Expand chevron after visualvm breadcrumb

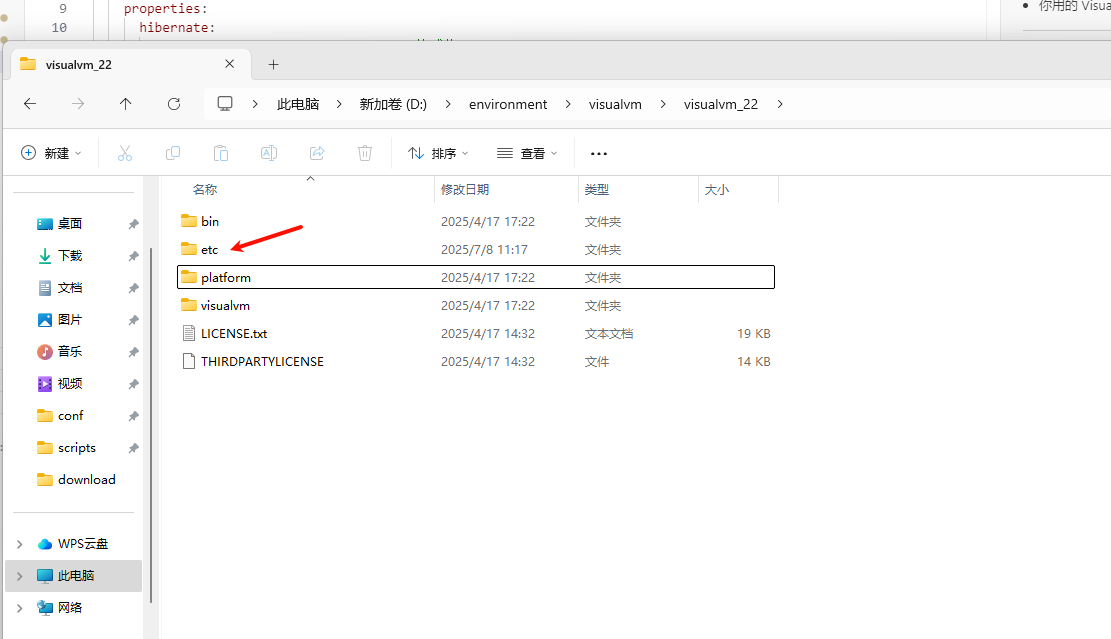(x=663, y=104)
